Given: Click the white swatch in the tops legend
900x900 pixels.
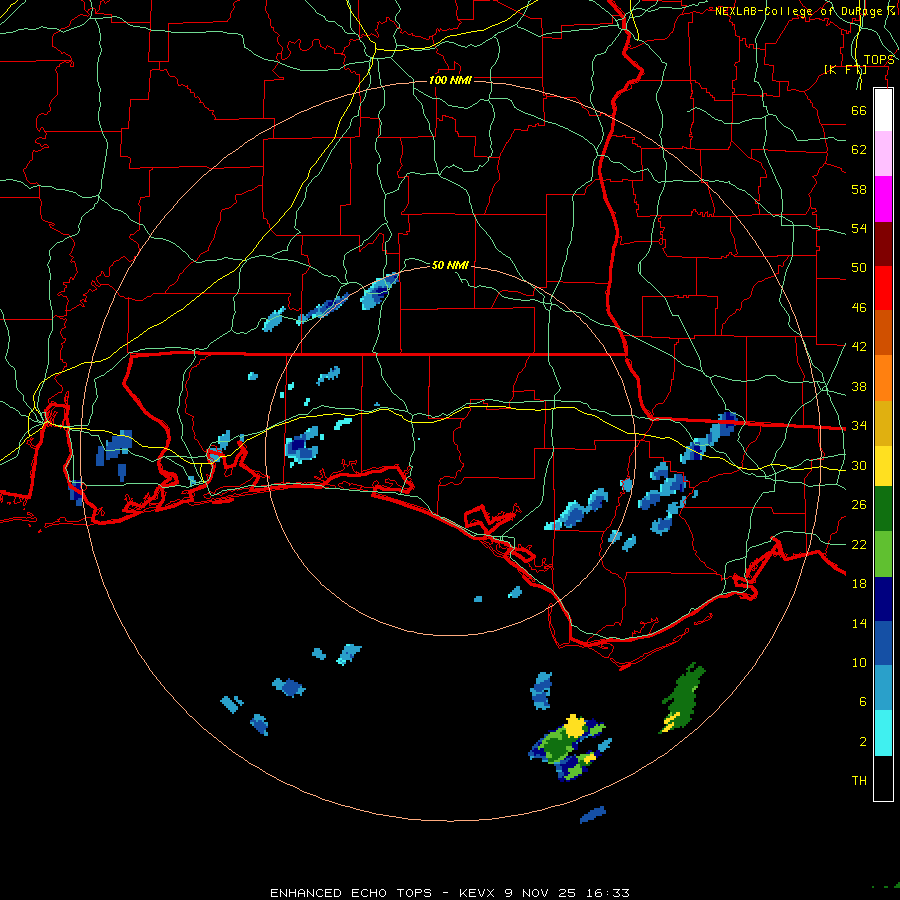Looking at the screenshot, I should point(883,110).
